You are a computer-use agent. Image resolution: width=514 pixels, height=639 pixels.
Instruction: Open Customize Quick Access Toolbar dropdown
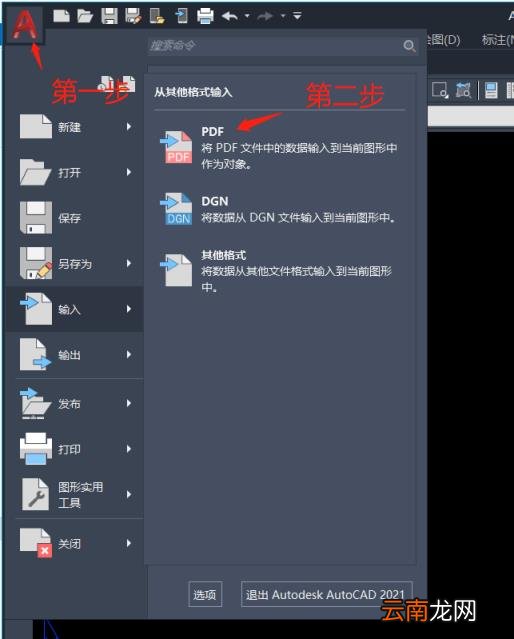297,16
